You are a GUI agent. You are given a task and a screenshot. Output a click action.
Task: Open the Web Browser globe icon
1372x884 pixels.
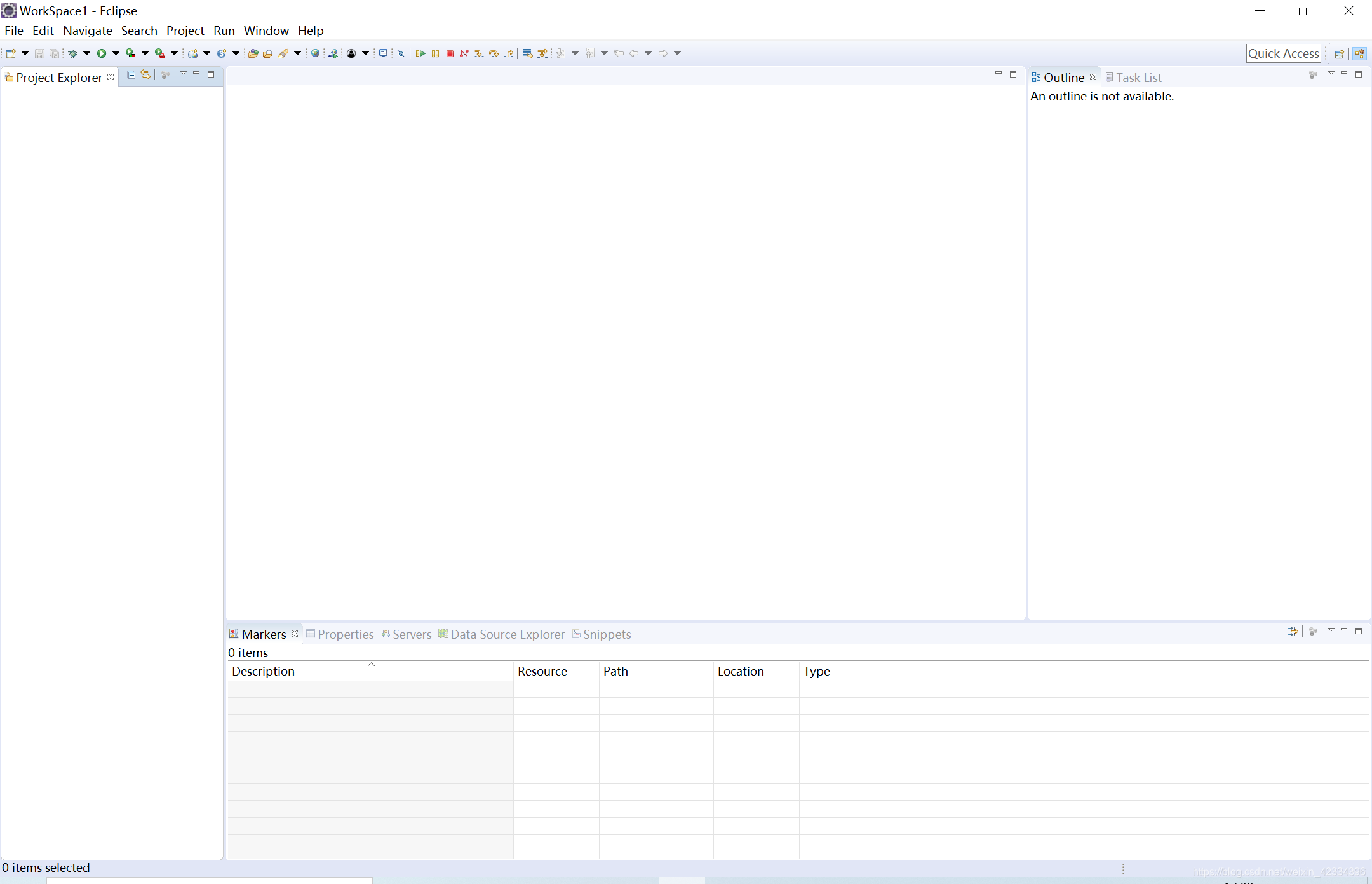(315, 53)
